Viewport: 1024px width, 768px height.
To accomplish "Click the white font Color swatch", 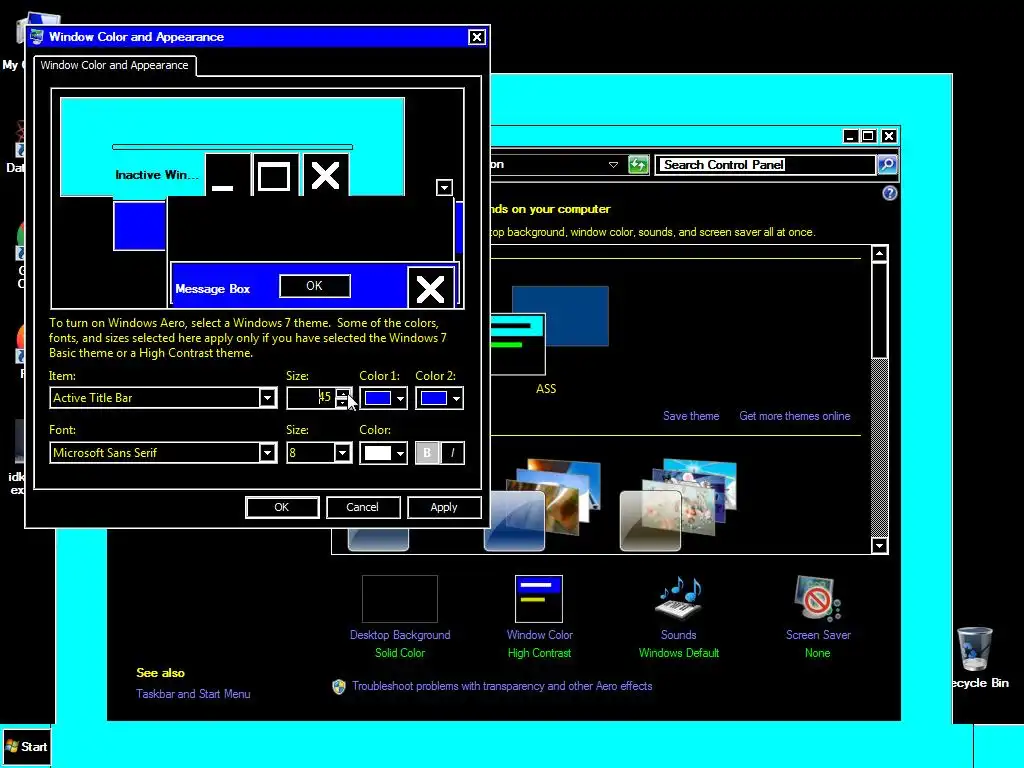I will [378, 453].
